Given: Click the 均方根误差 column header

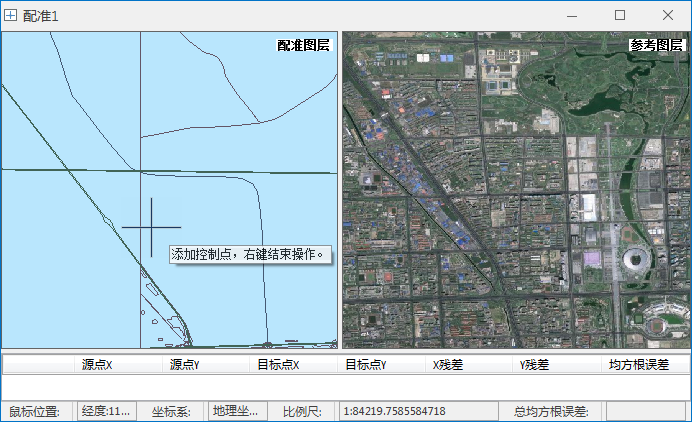Looking at the screenshot, I should pos(638,365).
